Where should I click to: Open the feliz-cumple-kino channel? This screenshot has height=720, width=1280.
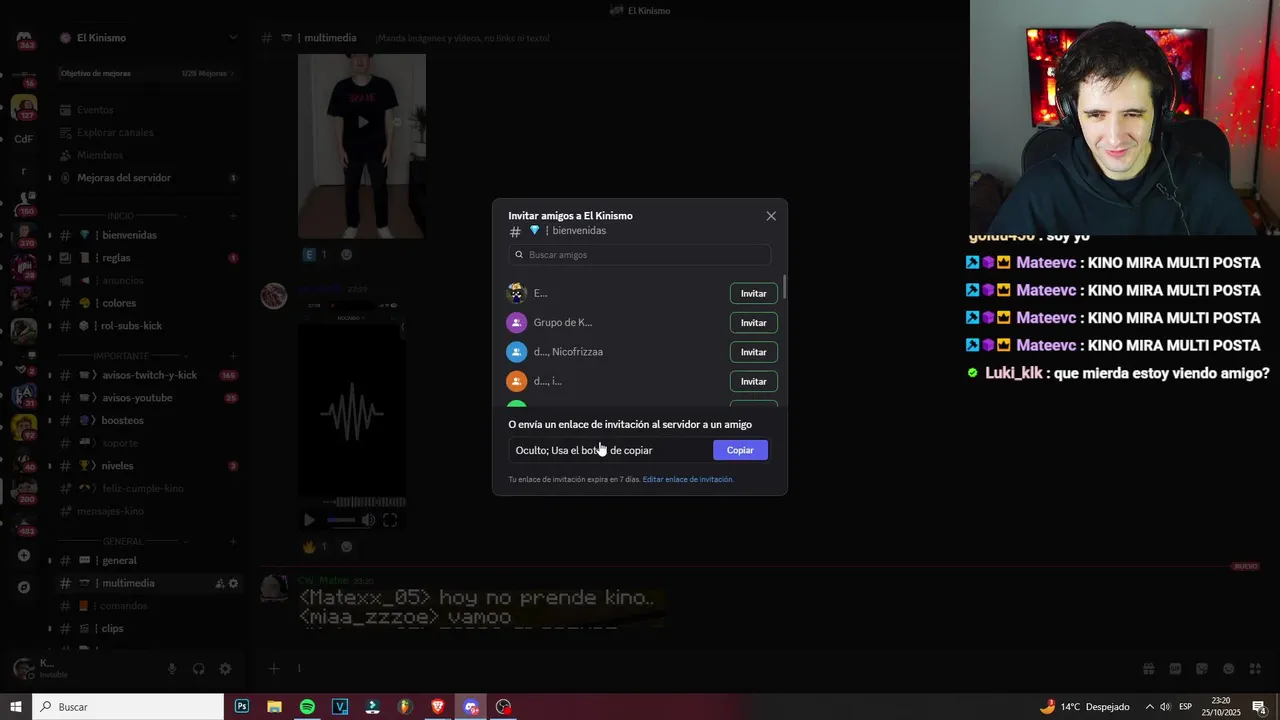coord(148,488)
